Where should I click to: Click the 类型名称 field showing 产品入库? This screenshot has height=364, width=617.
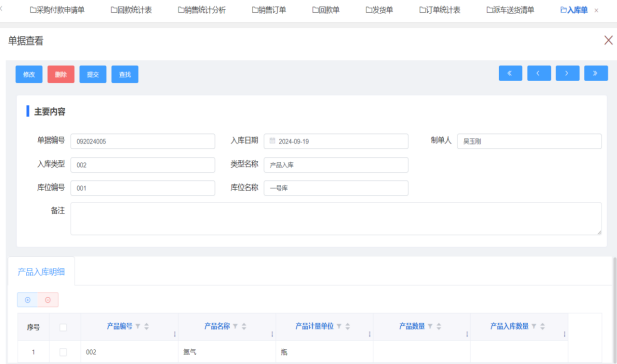(336, 165)
